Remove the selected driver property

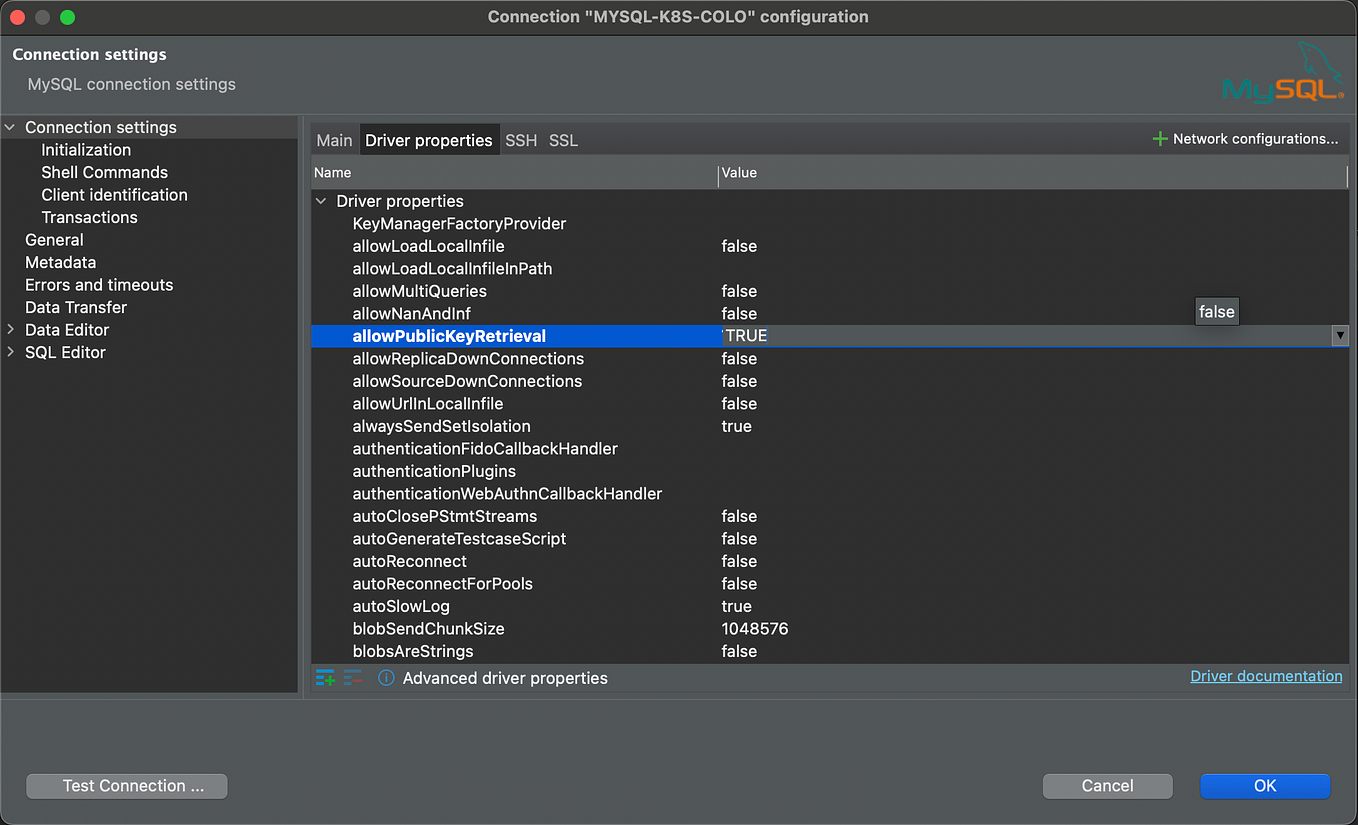coord(352,677)
